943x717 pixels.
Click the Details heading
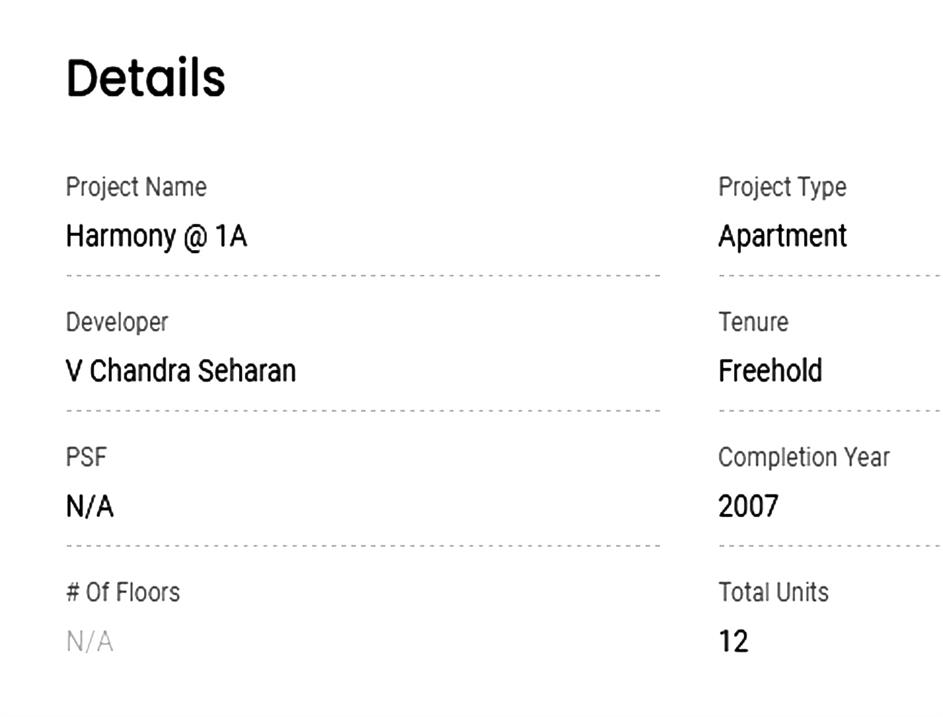pos(146,78)
